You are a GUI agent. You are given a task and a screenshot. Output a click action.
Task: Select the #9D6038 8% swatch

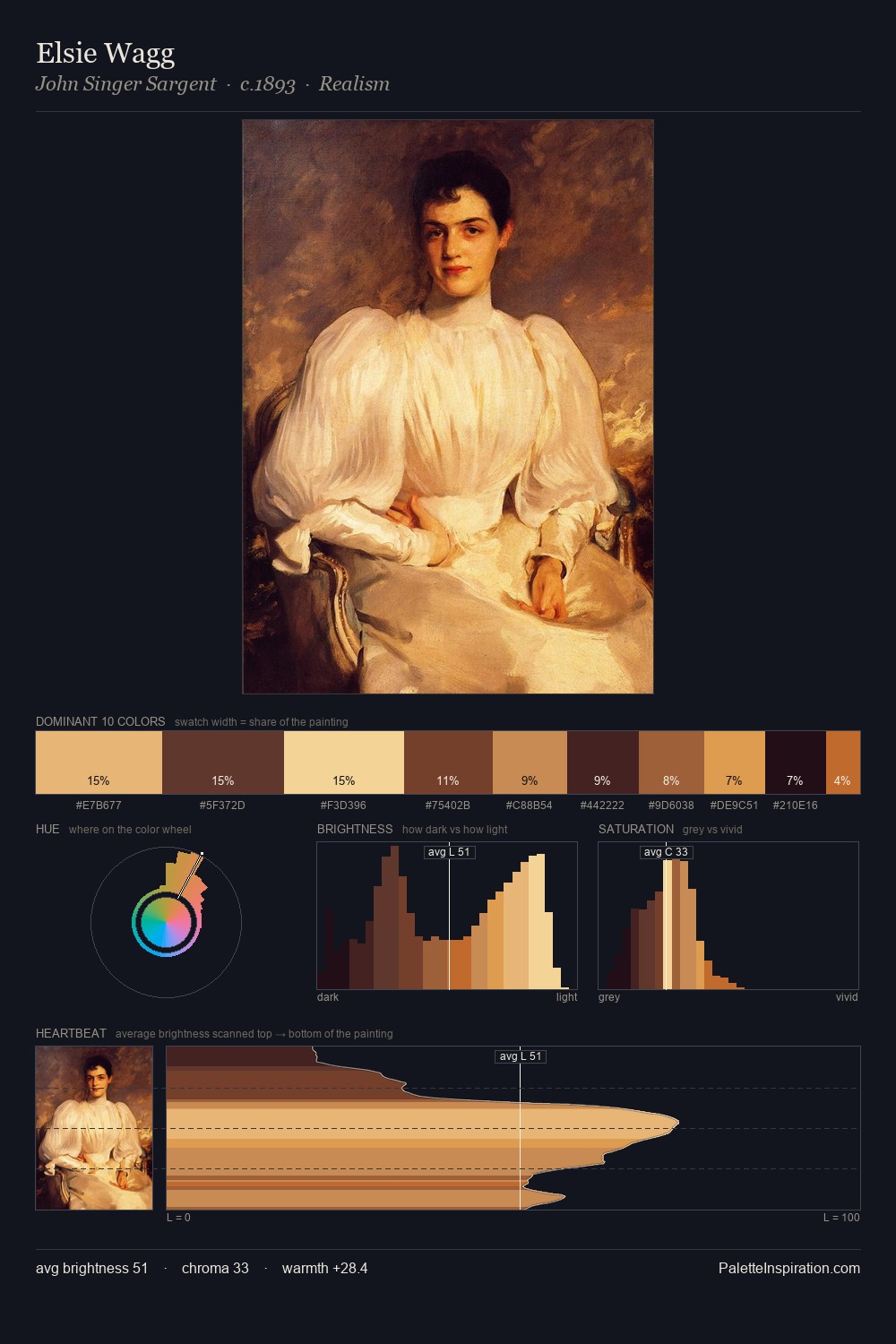pos(671,762)
